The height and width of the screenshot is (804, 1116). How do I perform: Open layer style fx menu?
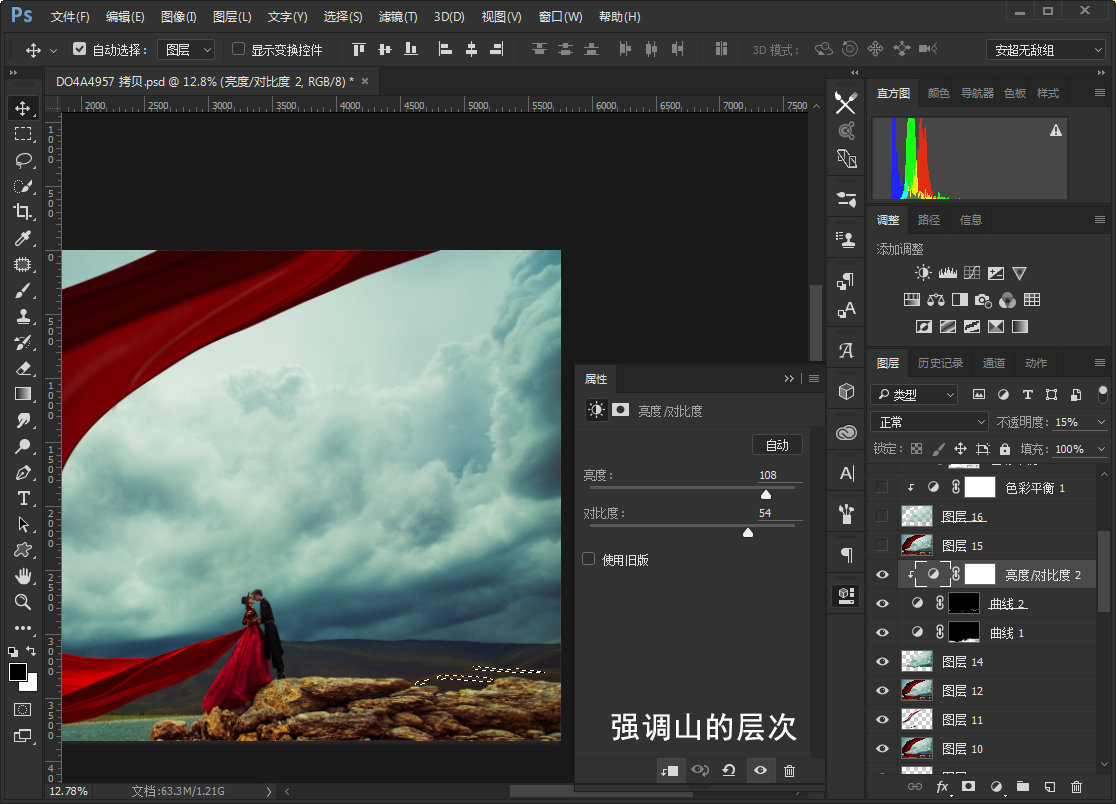[x=942, y=786]
